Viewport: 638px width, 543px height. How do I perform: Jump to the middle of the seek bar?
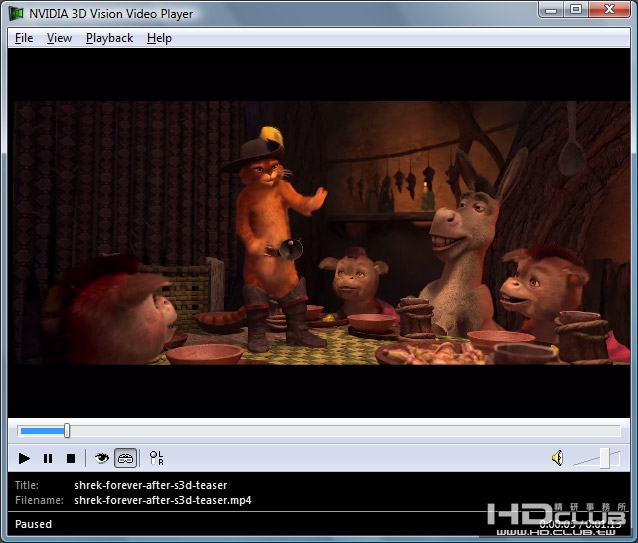[319, 431]
